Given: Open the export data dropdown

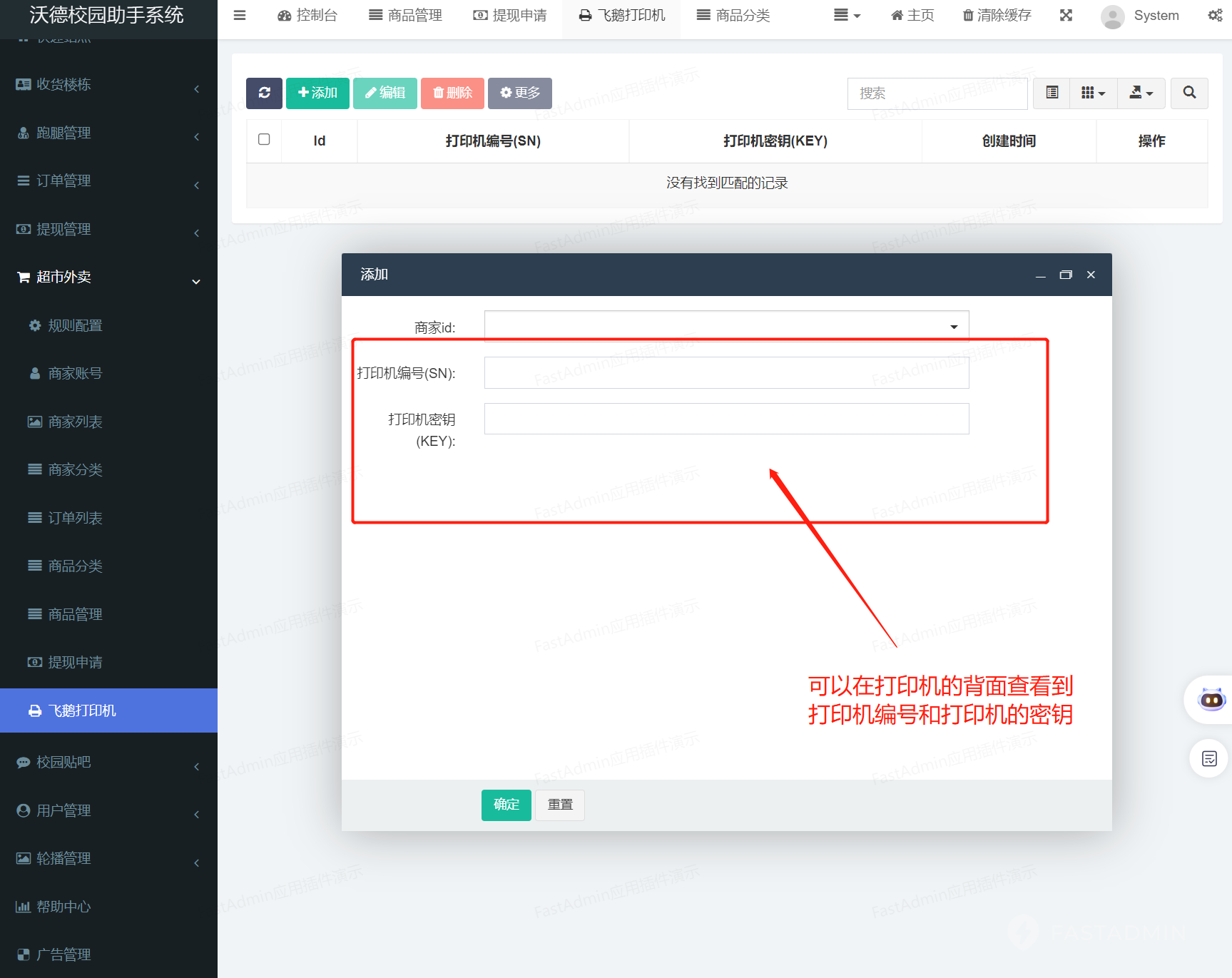Looking at the screenshot, I should (1141, 93).
